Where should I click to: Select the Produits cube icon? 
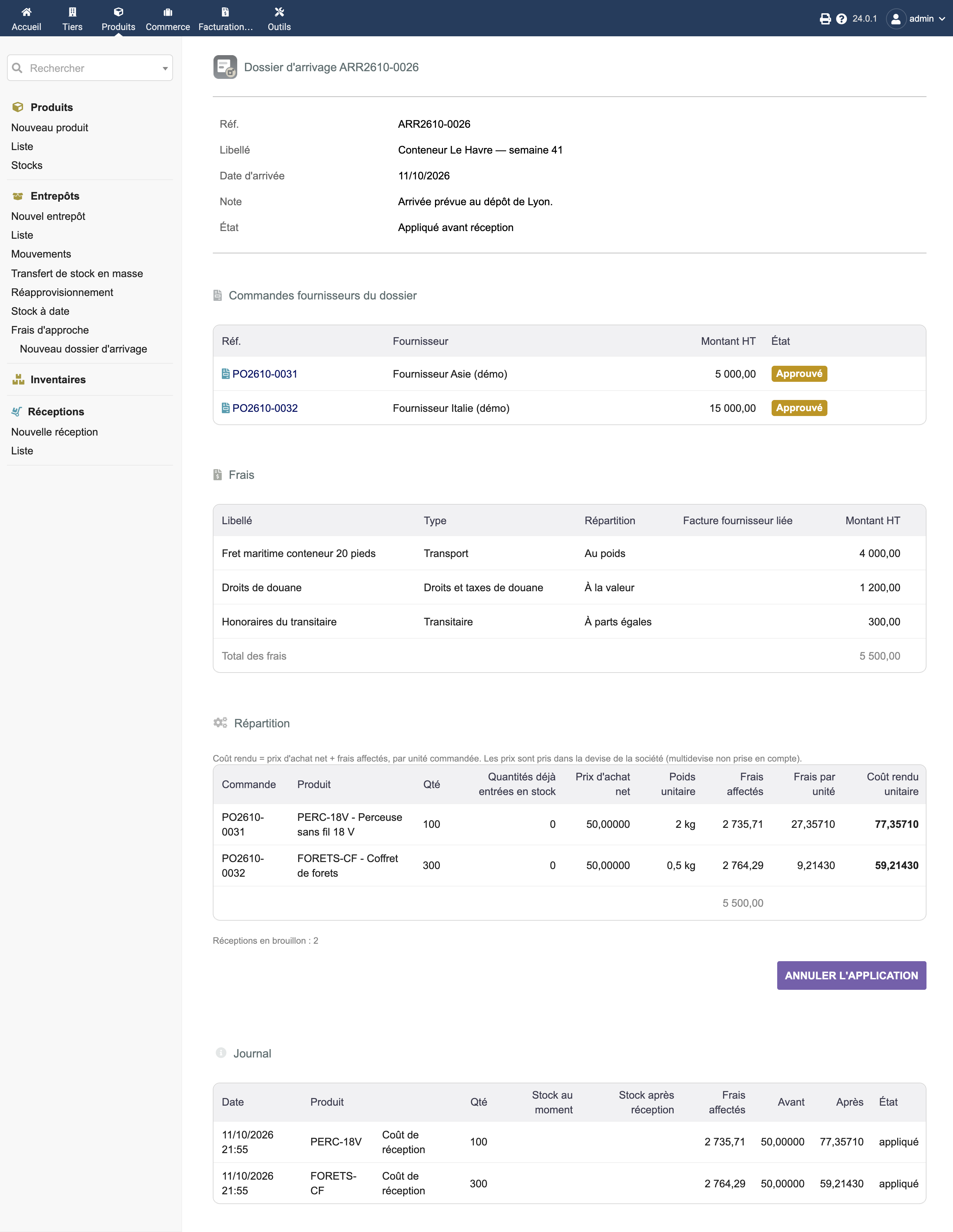[x=118, y=12]
